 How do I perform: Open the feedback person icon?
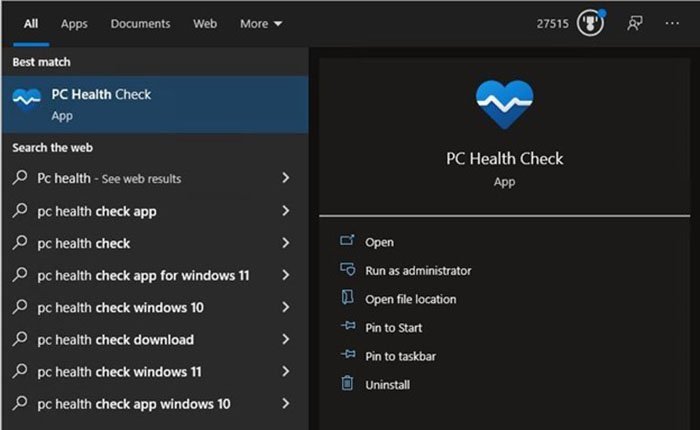(635, 23)
